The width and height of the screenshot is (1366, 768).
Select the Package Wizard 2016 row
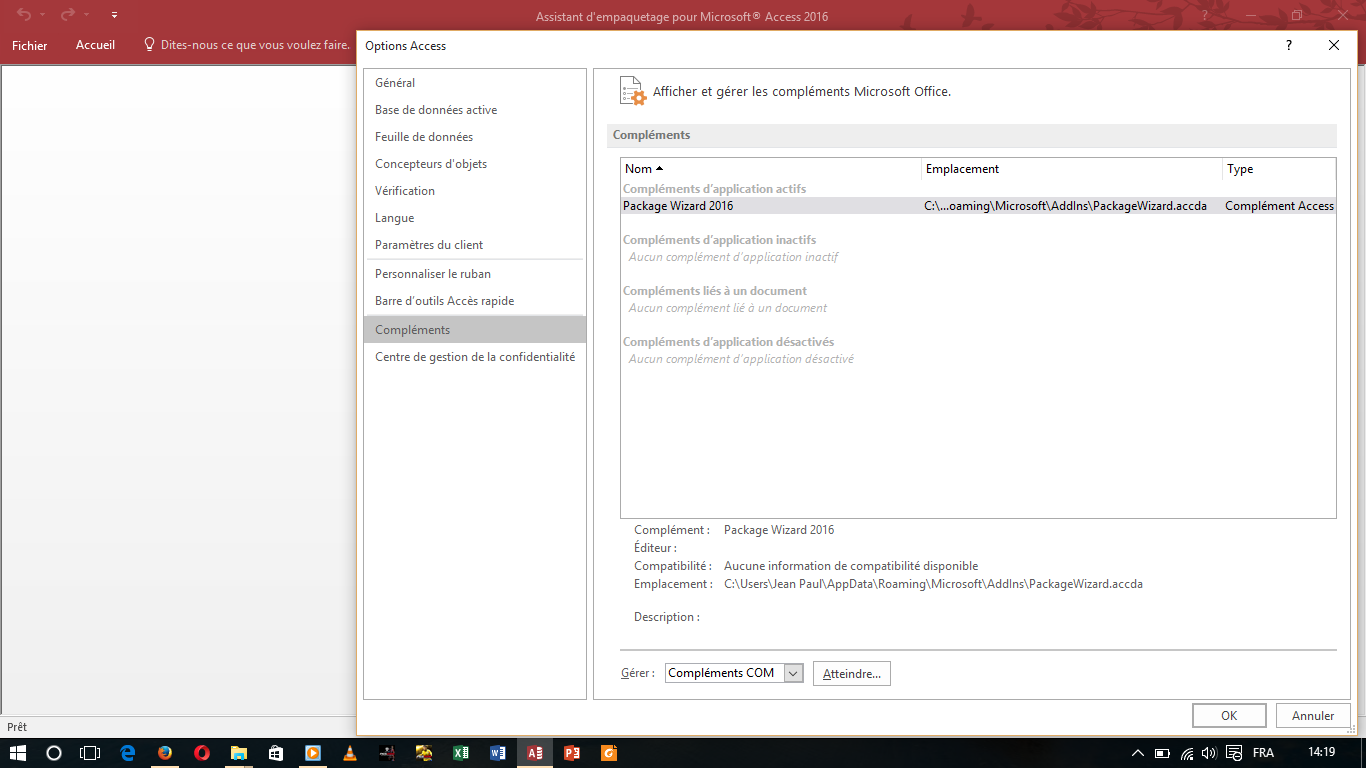click(x=978, y=206)
